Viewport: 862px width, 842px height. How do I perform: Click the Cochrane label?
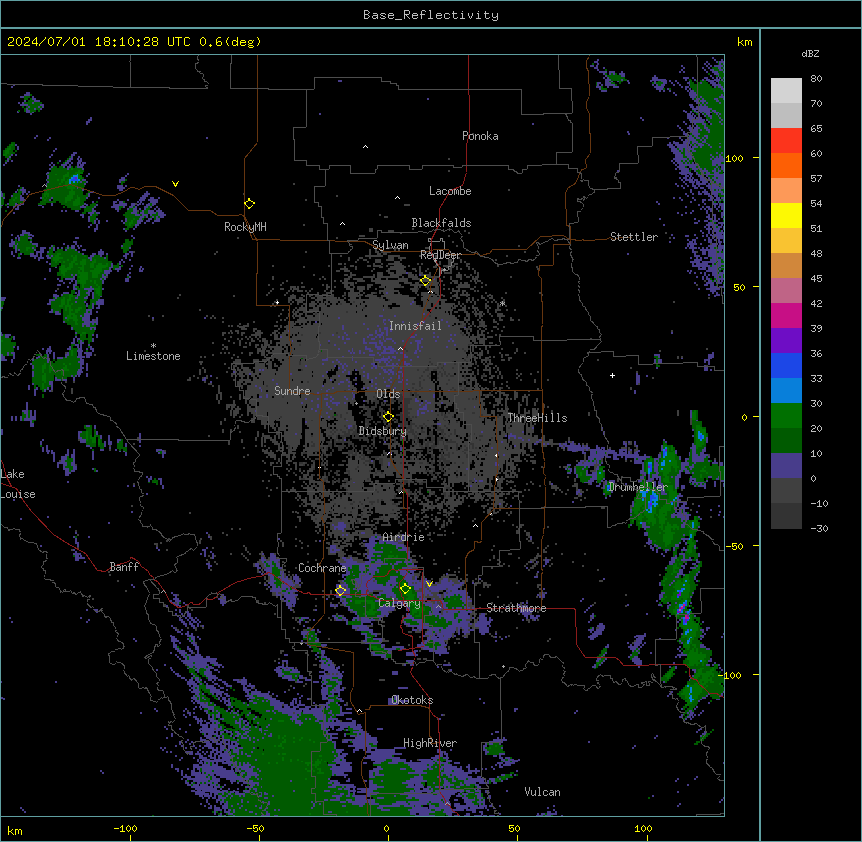(x=322, y=568)
